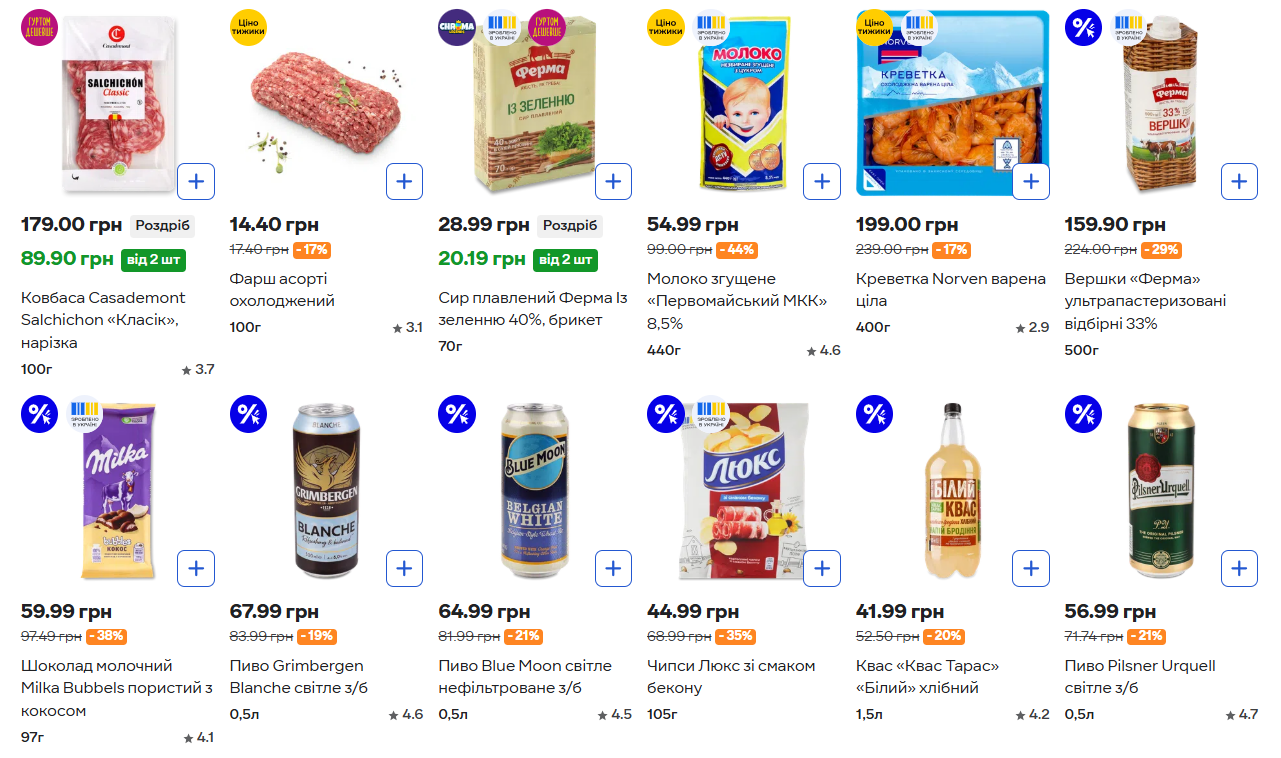Screen dimensions: 1281x758
Task: Add Ферма processed cheese to cart
Action: tap(613, 182)
